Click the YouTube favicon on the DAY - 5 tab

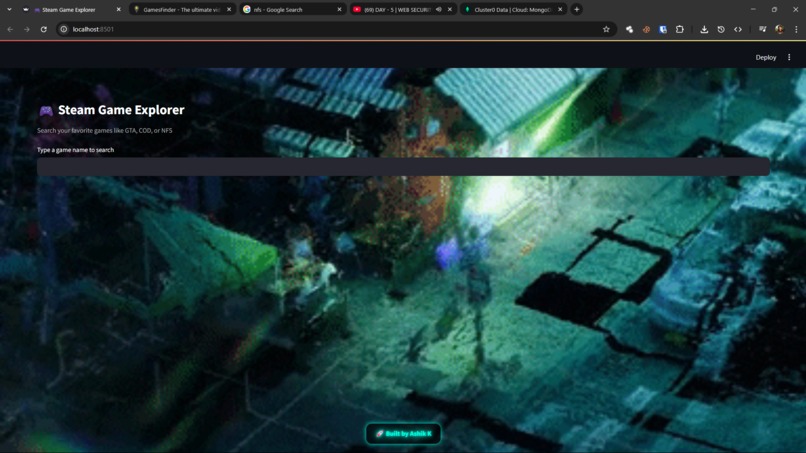click(x=357, y=9)
